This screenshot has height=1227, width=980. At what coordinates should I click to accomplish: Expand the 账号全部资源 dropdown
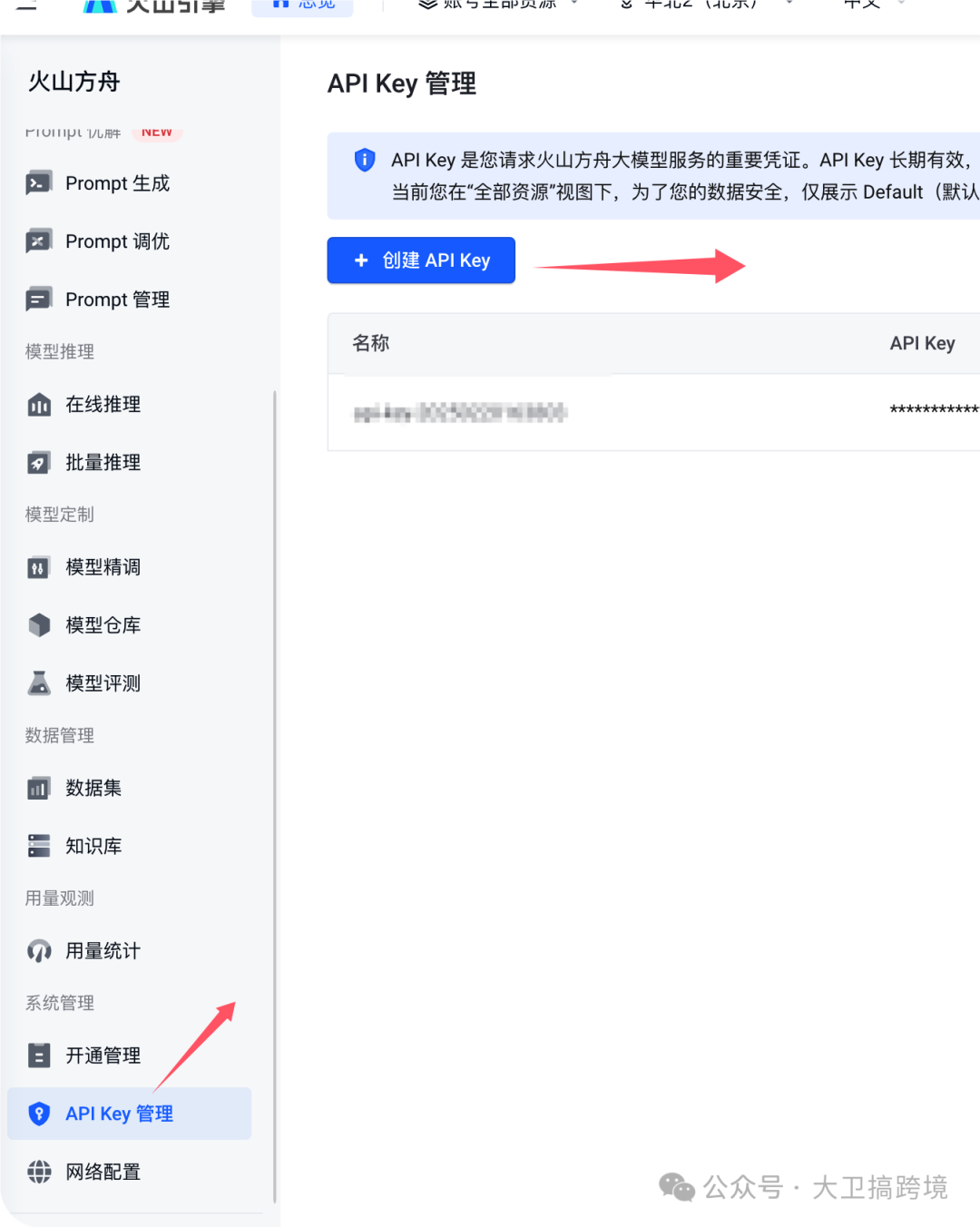point(495,5)
